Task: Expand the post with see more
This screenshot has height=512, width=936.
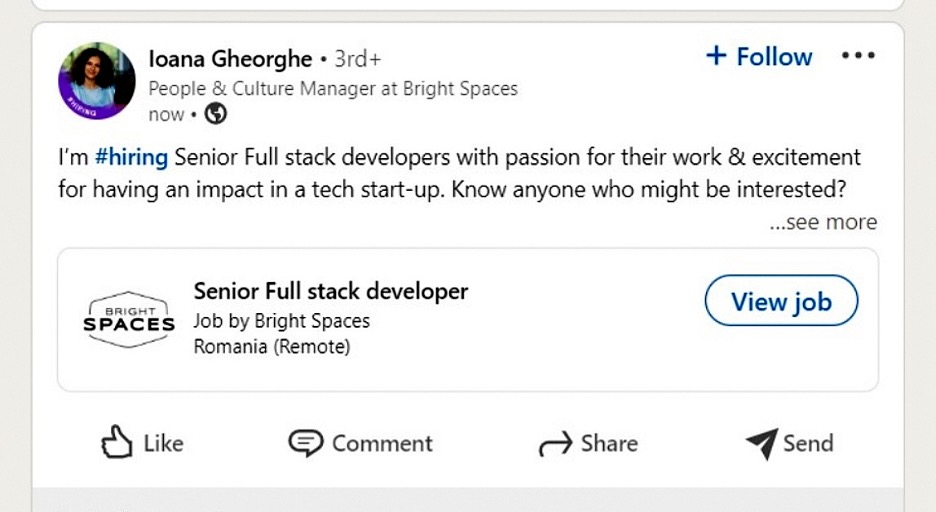Action: [x=823, y=222]
